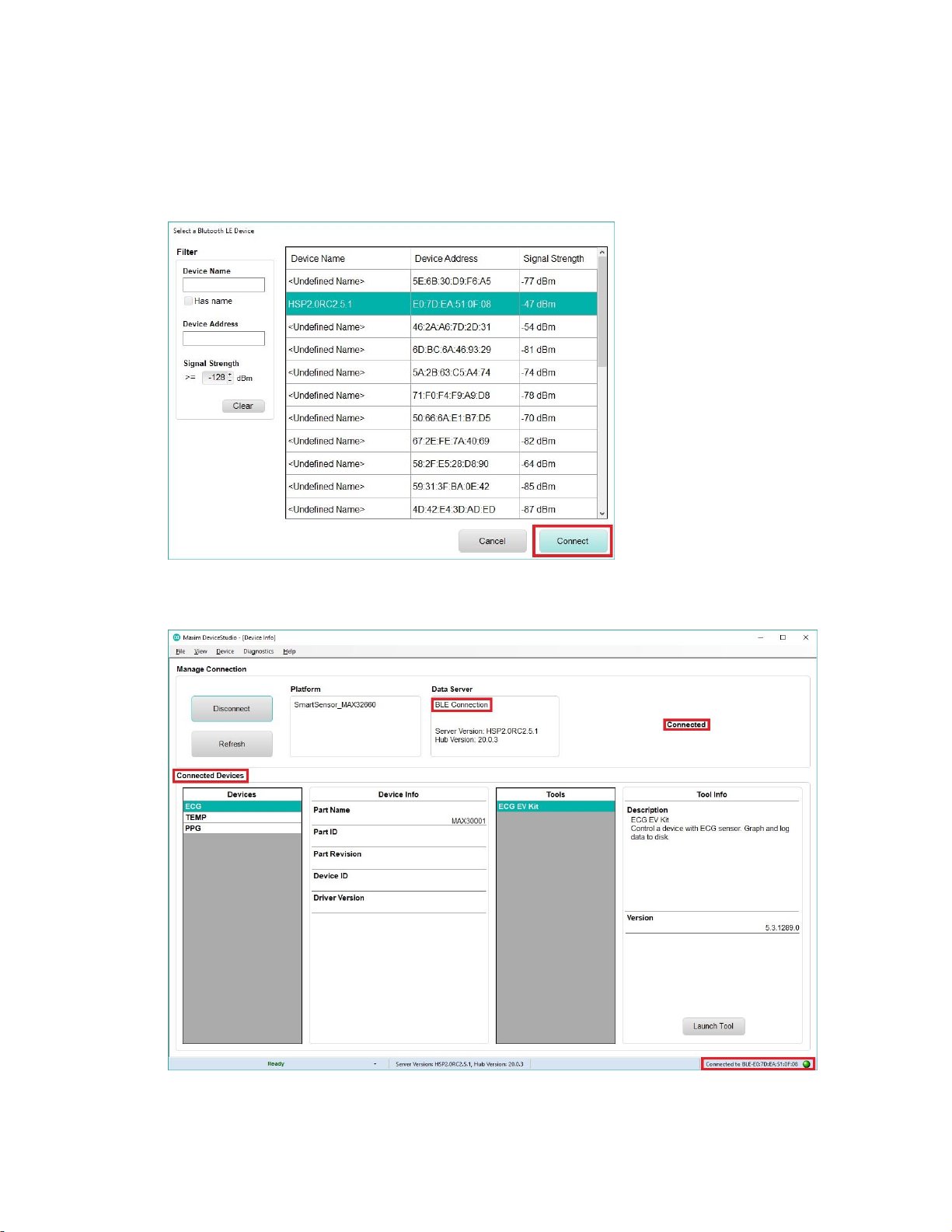Maximize the Maxim DeviceStudio window
952x1232 pixels.
click(x=783, y=637)
